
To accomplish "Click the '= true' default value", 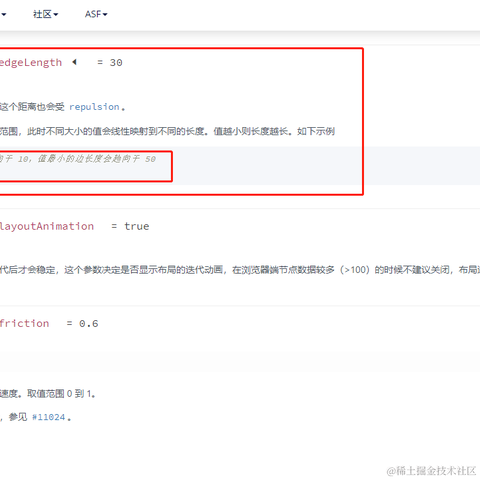I will pyautogui.click(x=130, y=226).
